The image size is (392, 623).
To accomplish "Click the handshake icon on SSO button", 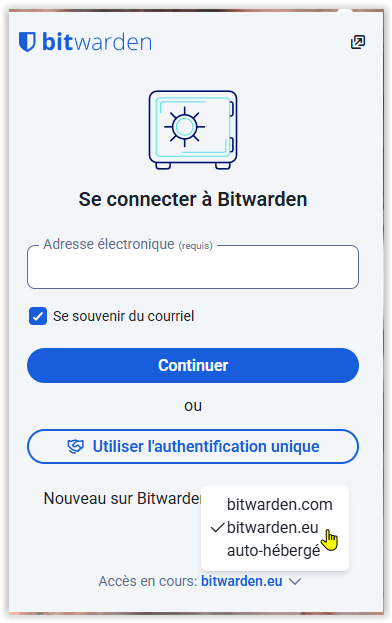I will click(x=75, y=446).
